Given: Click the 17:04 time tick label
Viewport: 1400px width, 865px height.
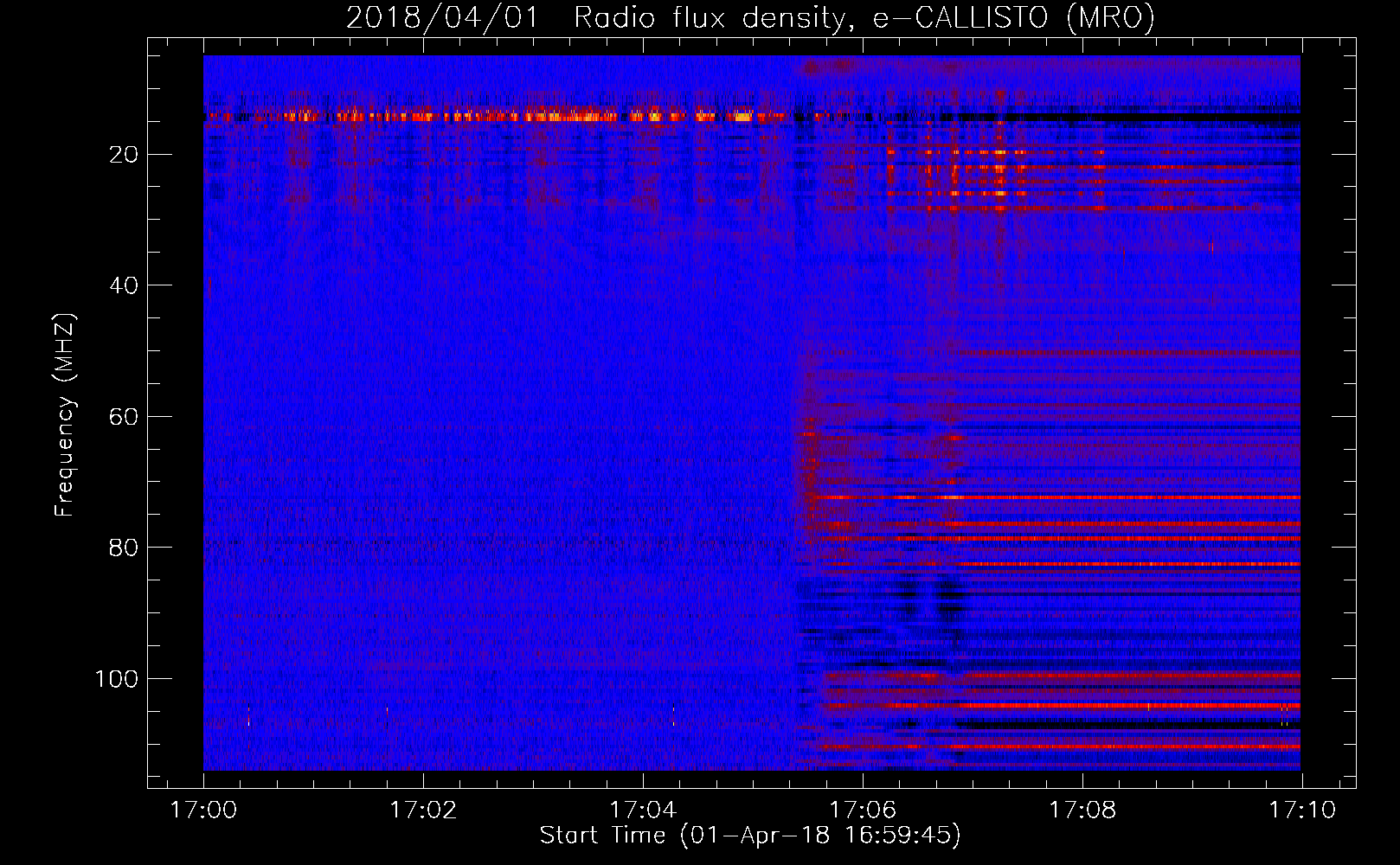Looking at the screenshot, I should click(643, 811).
